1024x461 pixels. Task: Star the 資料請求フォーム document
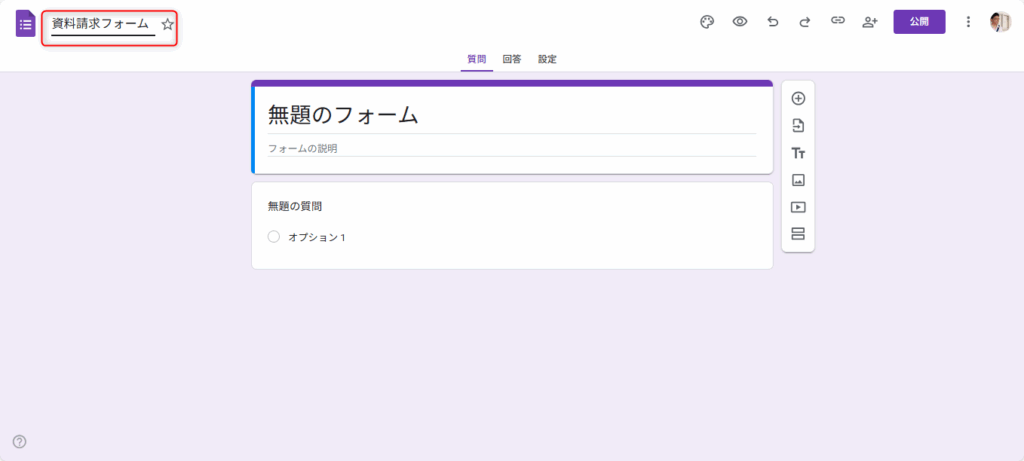[x=167, y=24]
